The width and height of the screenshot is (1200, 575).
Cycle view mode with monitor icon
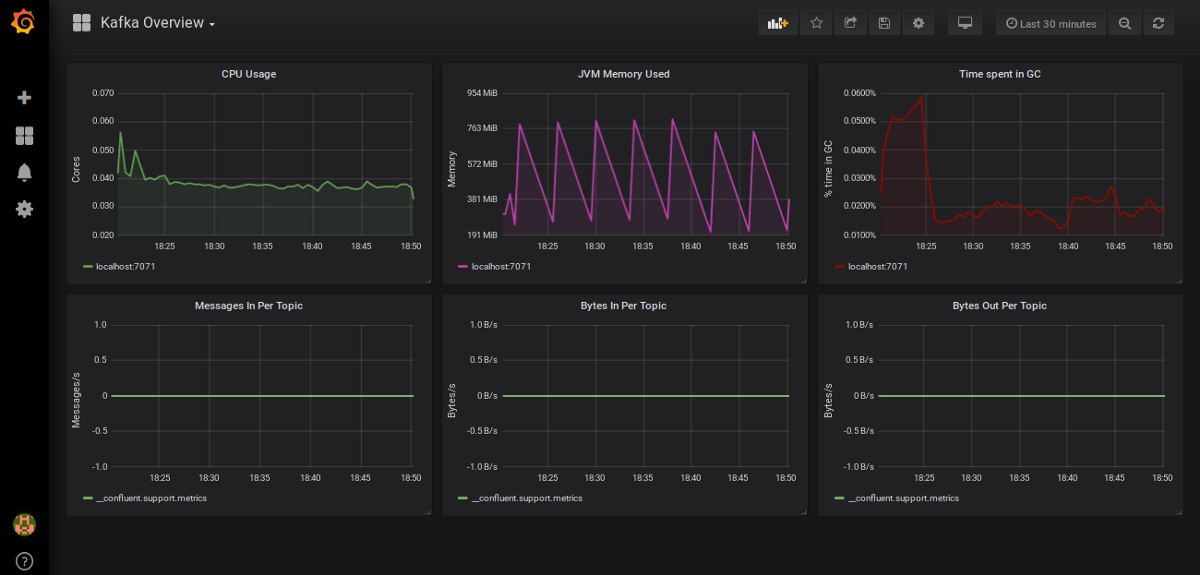pos(965,23)
